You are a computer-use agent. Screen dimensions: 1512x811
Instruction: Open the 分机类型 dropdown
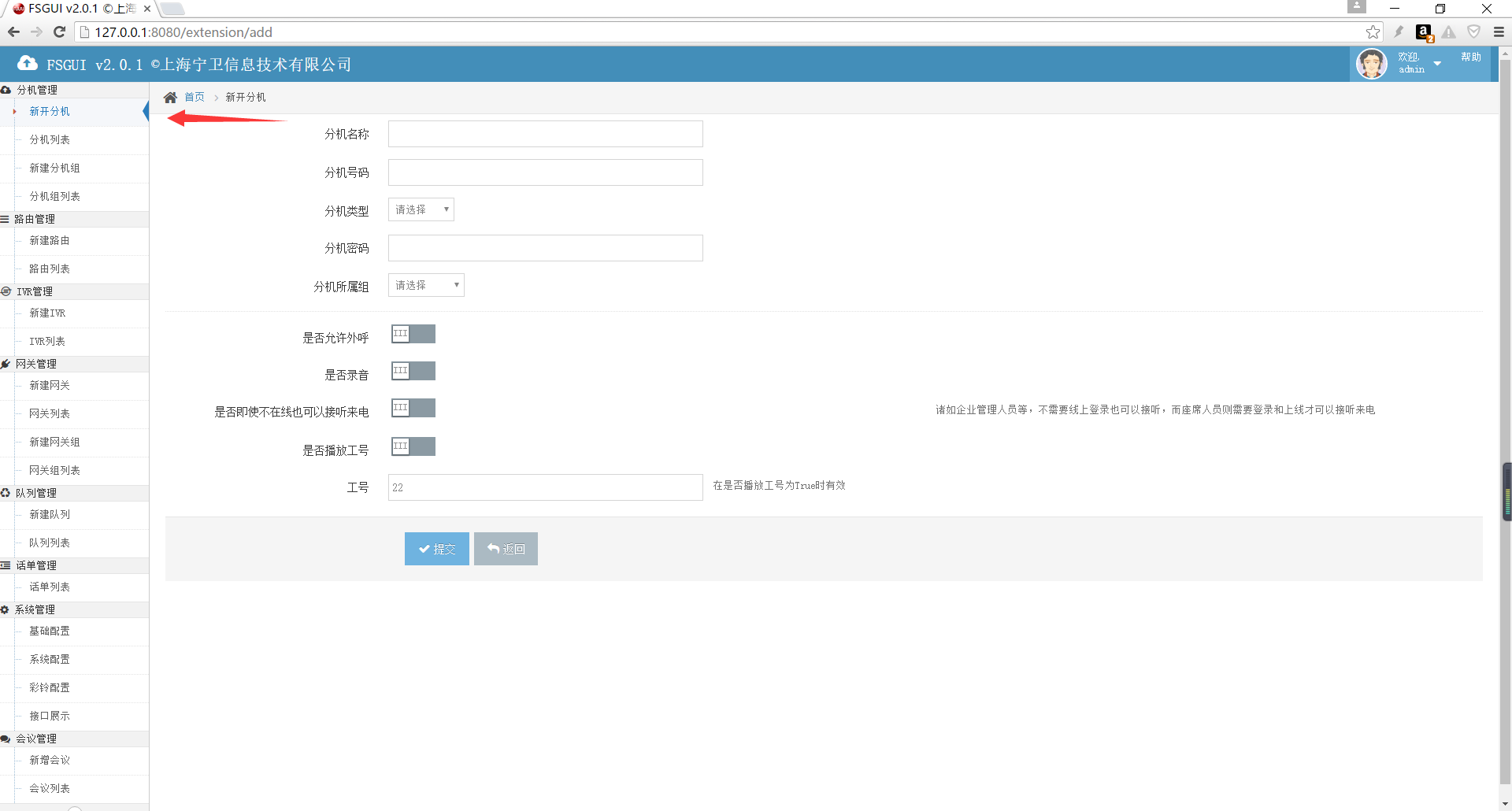pyautogui.click(x=421, y=209)
